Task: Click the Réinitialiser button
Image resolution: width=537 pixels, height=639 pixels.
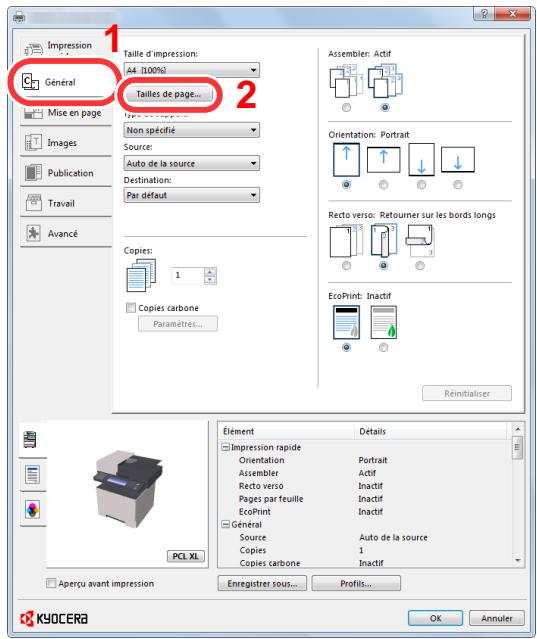Action: point(467,393)
